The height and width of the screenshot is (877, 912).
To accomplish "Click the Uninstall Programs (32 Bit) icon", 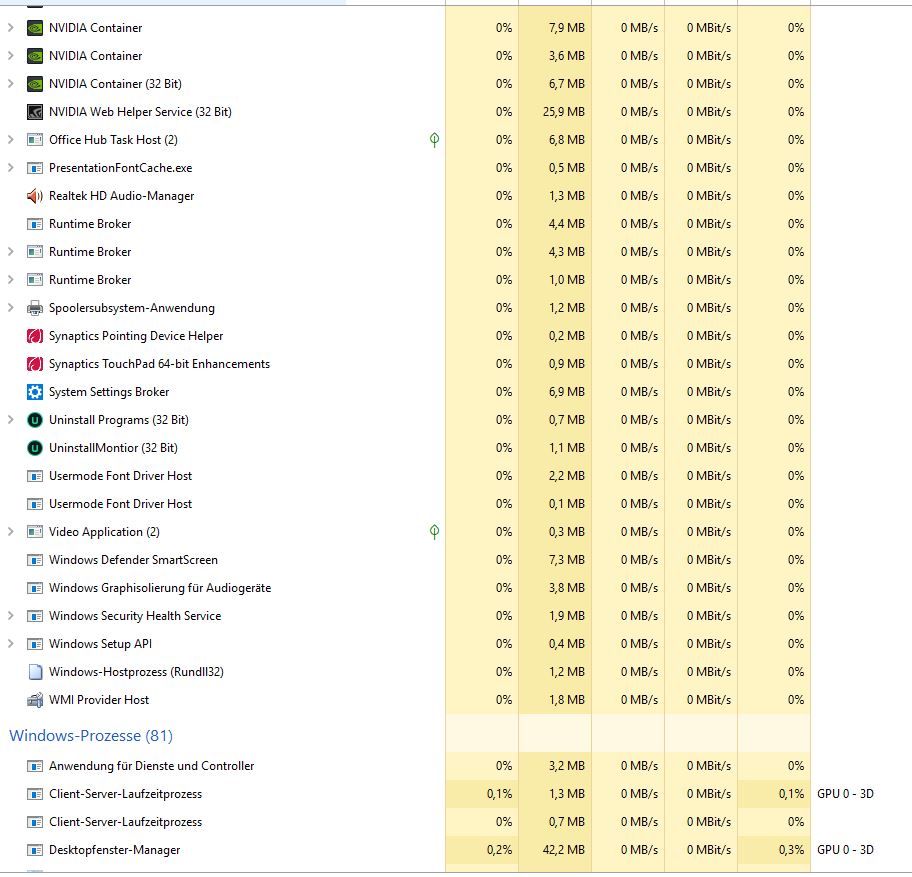I will 35,420.
